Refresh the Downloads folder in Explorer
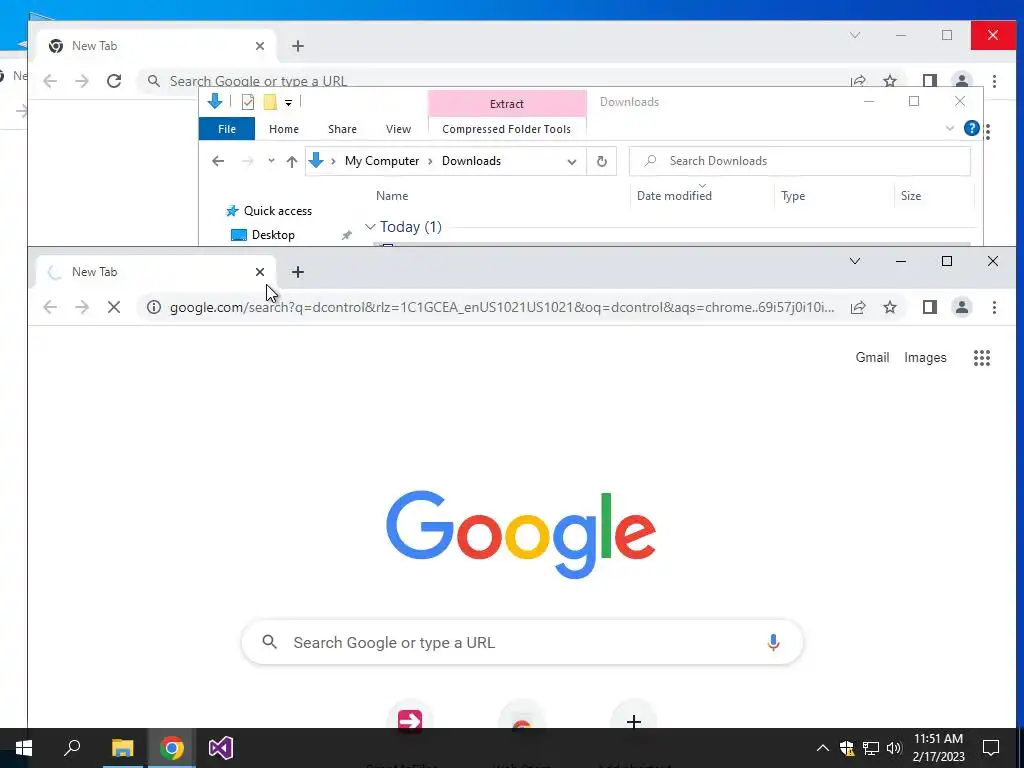1024x768 pixels. point(601,161)
